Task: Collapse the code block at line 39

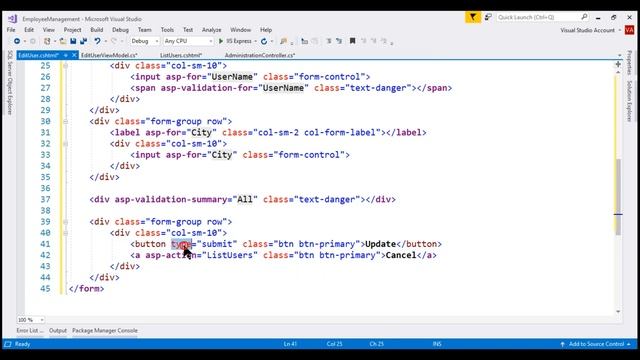Action: (65, 222)
